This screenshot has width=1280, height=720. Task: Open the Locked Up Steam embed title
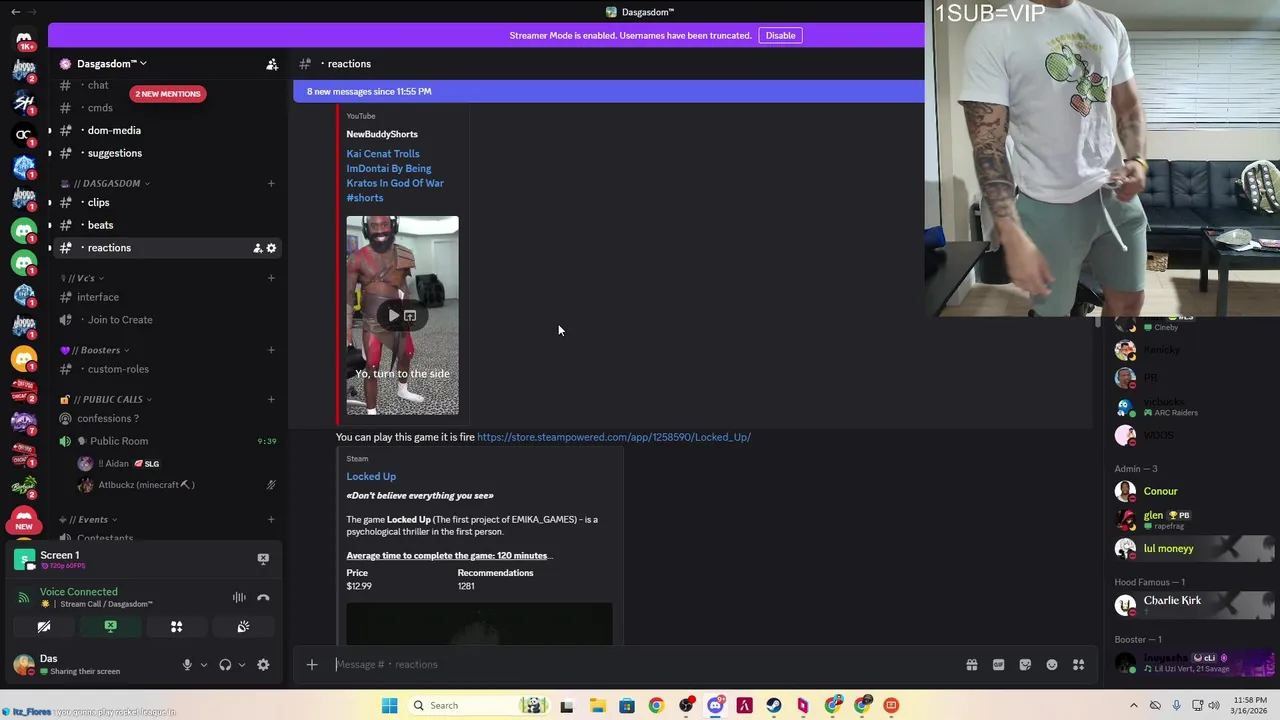pyautogui.click(x=371, y=477)
